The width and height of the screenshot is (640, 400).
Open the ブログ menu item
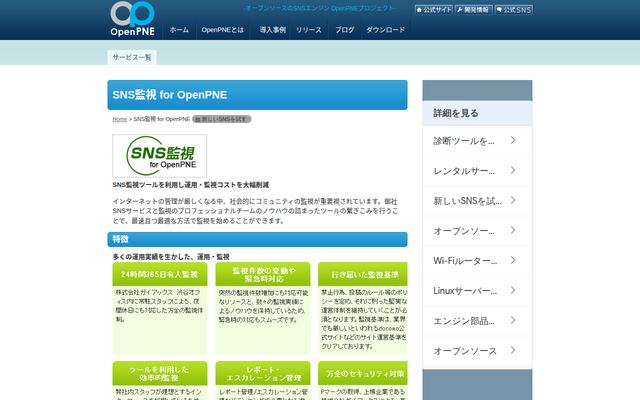click(x=345, y=30)
